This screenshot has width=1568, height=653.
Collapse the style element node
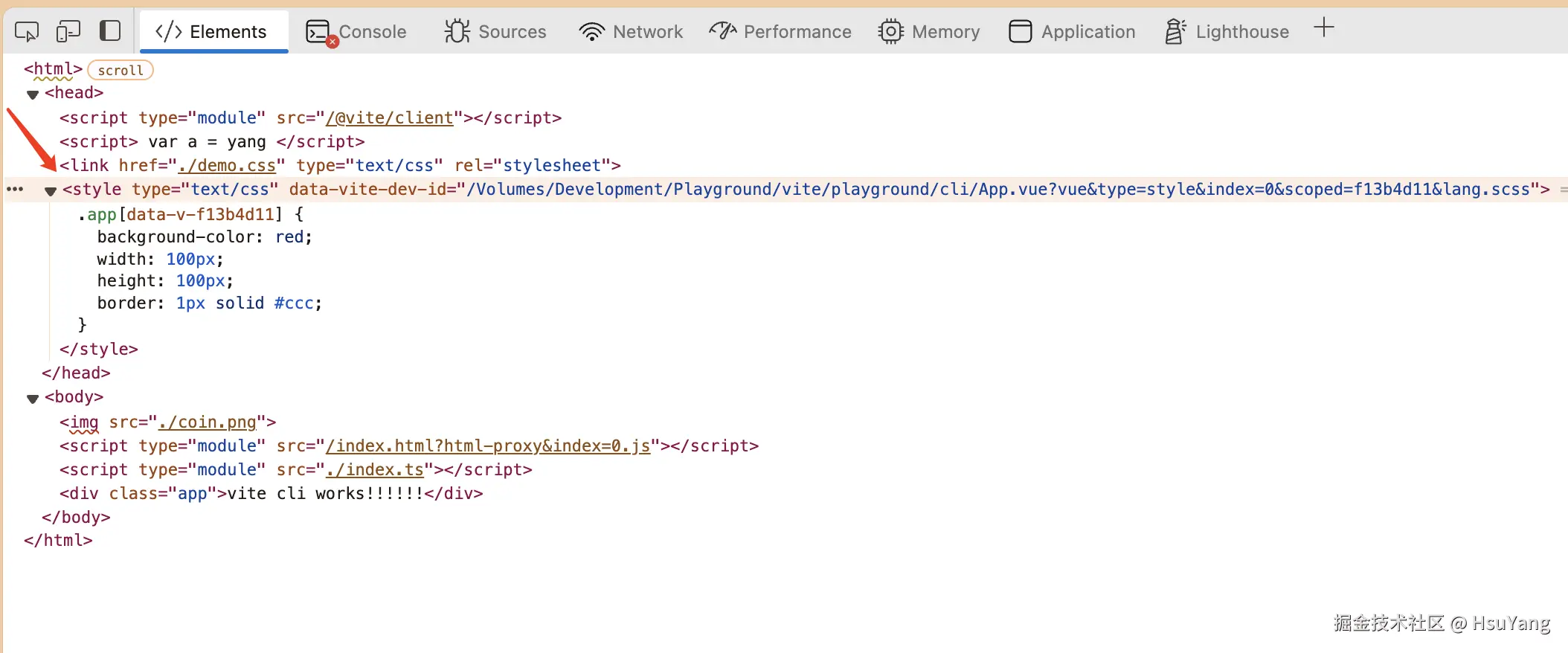coord(51,191)
